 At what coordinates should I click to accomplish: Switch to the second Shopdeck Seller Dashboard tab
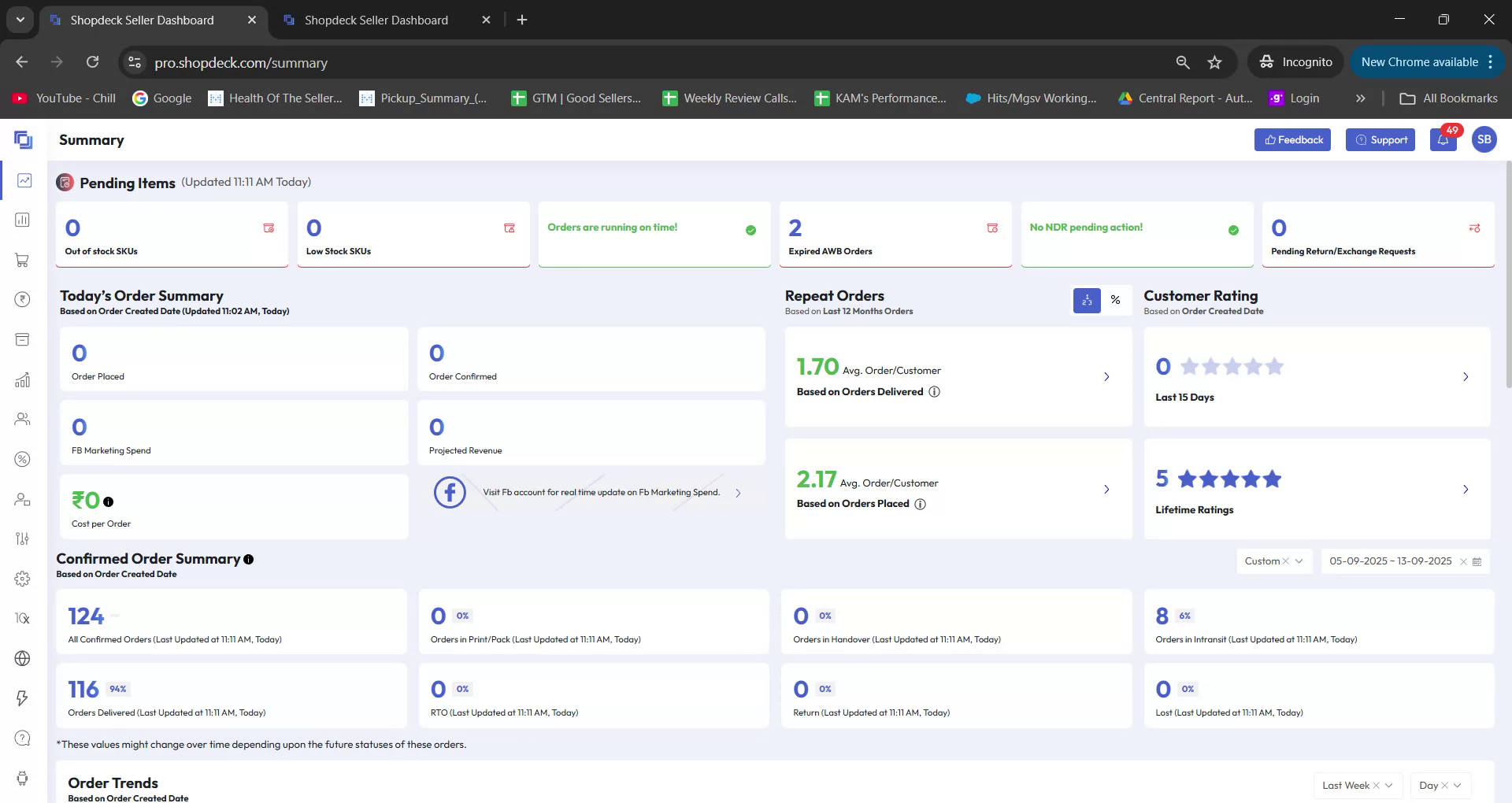point(376,20)
